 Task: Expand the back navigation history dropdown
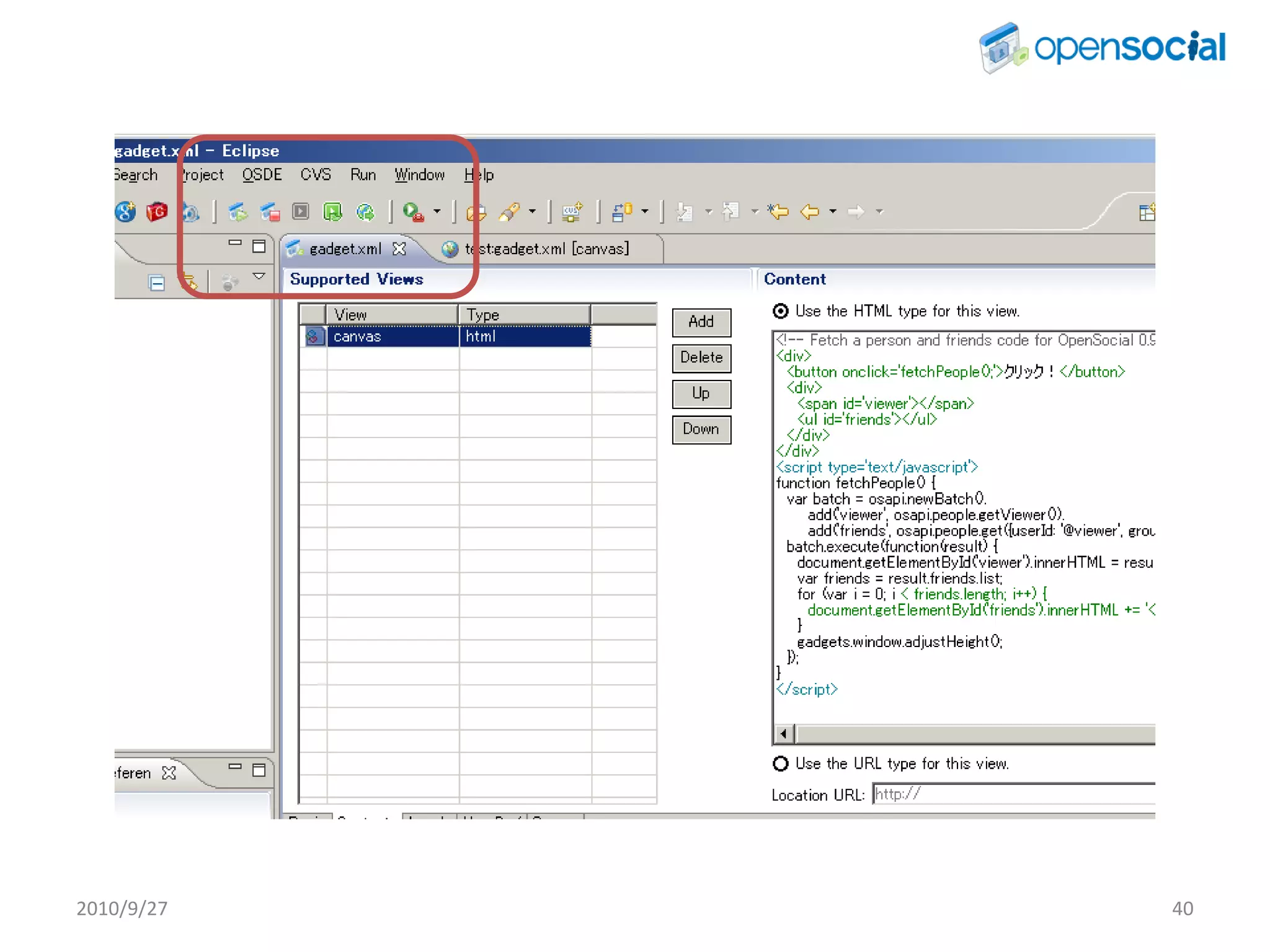pos(833,212)
